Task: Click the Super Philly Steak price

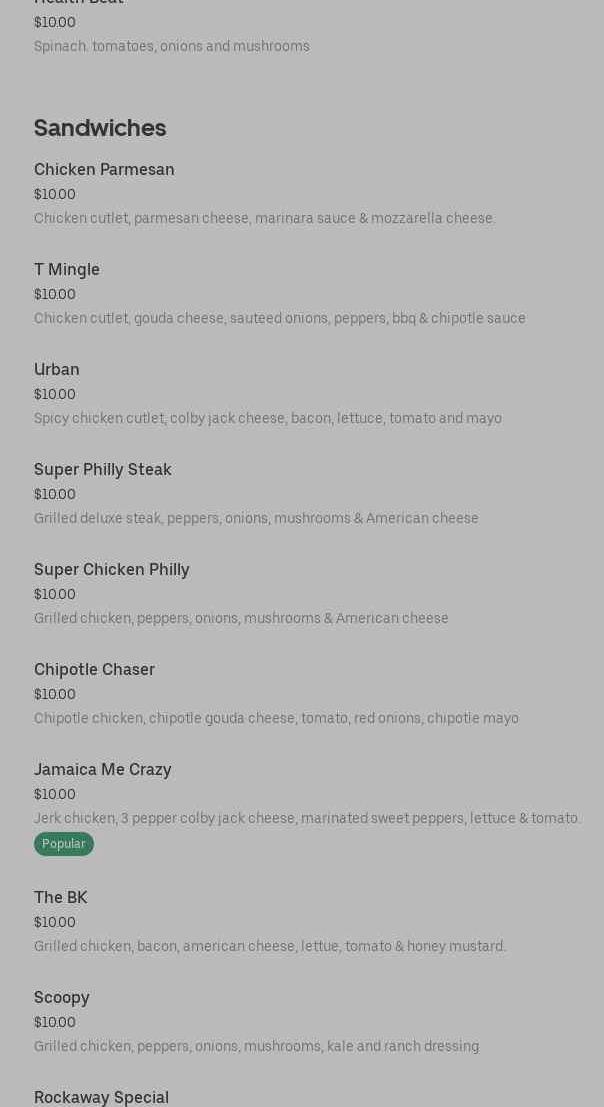Action: click(54, 494)
